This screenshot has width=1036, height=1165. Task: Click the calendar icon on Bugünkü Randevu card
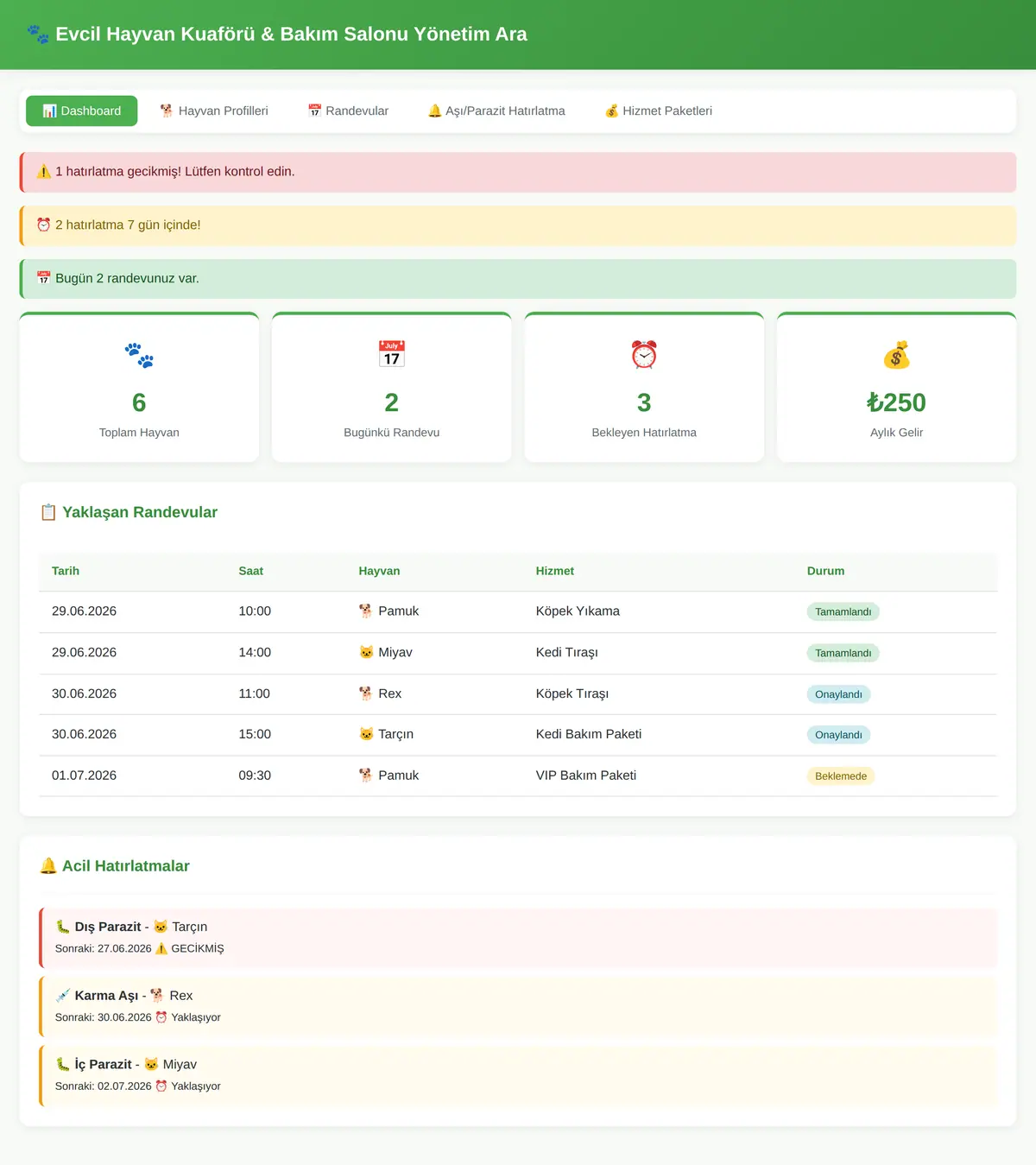click(392, 355)
